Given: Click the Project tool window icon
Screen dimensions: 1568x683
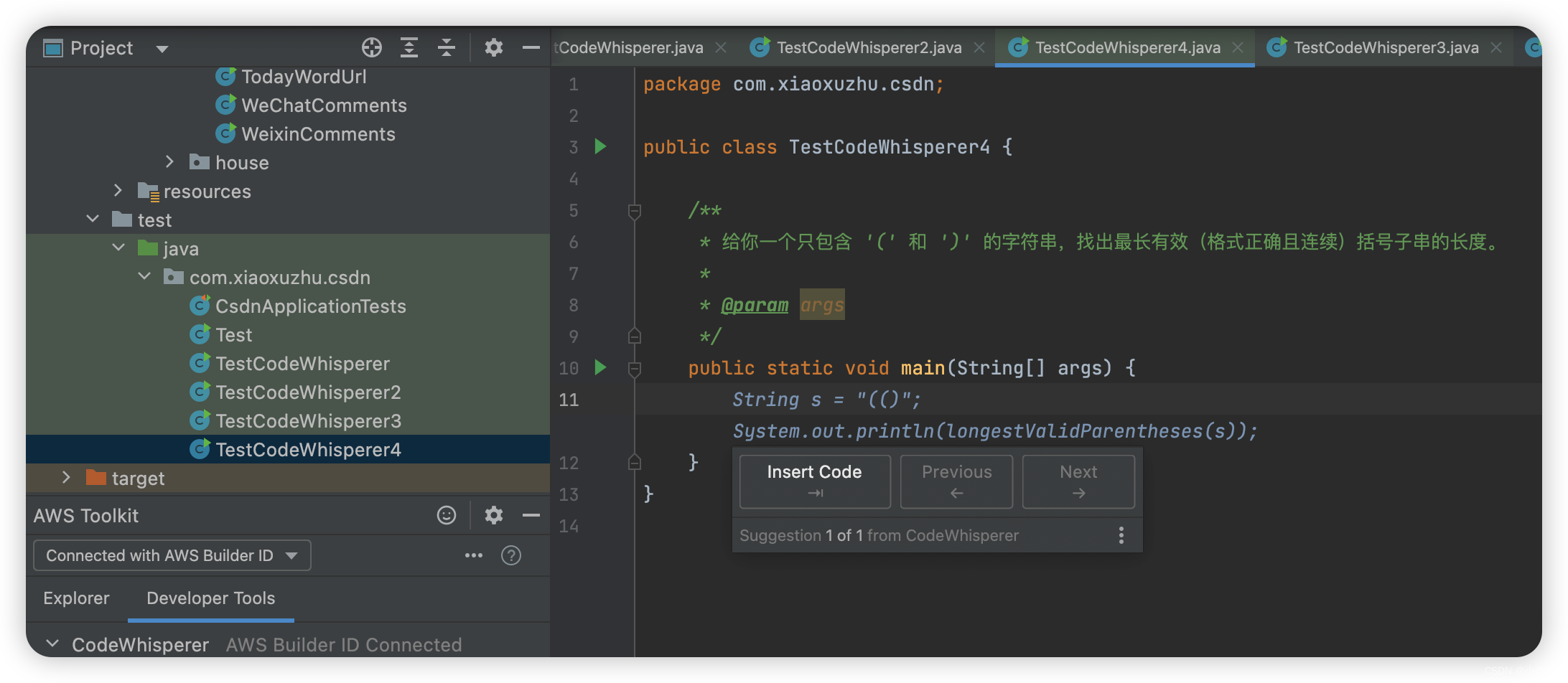Looking at the screenshot, I should coord(52,49).
